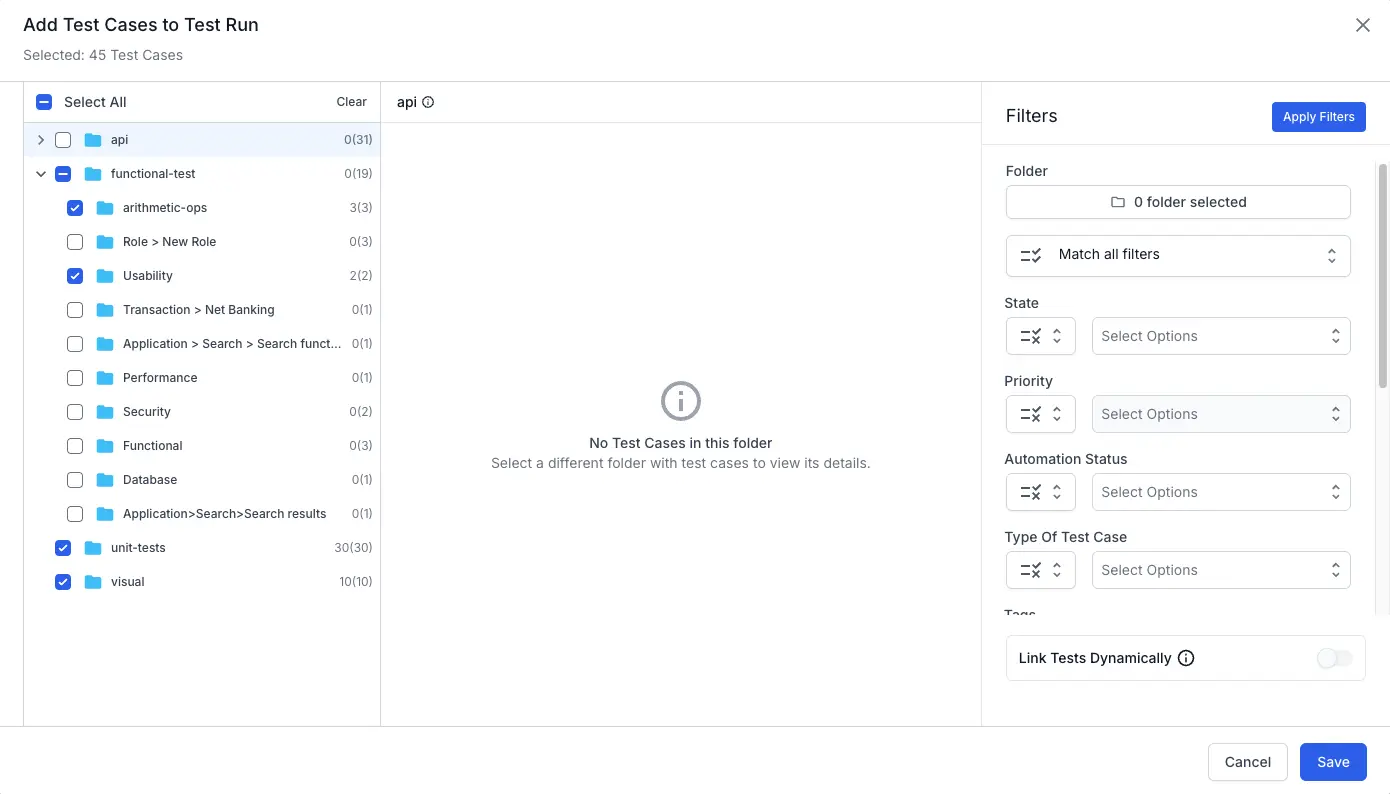Uncheck the arithmetic-ops folder checkbox
This screenshot has width=1390, height=794.
[x=75, y=208]
